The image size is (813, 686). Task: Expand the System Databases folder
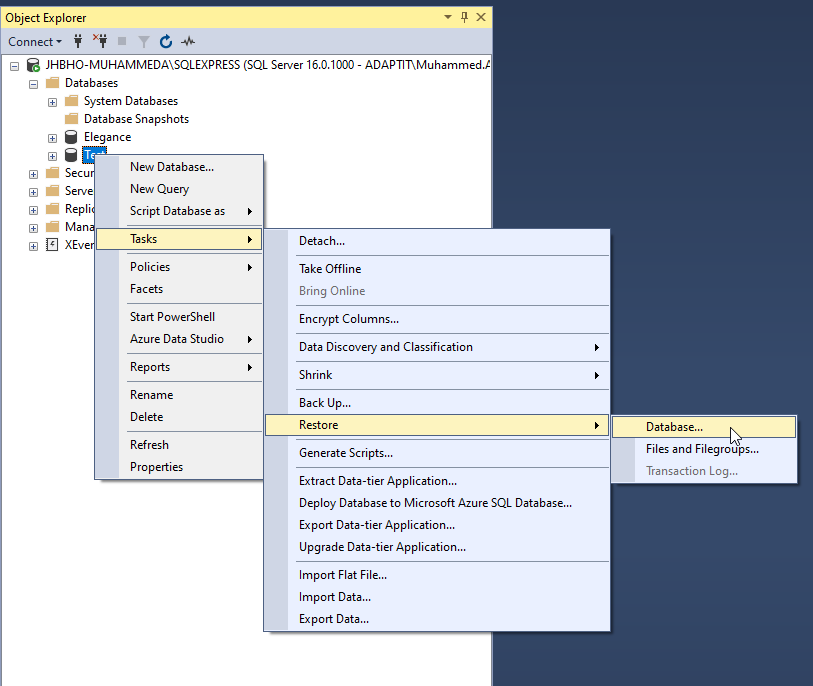click(52, 102)
